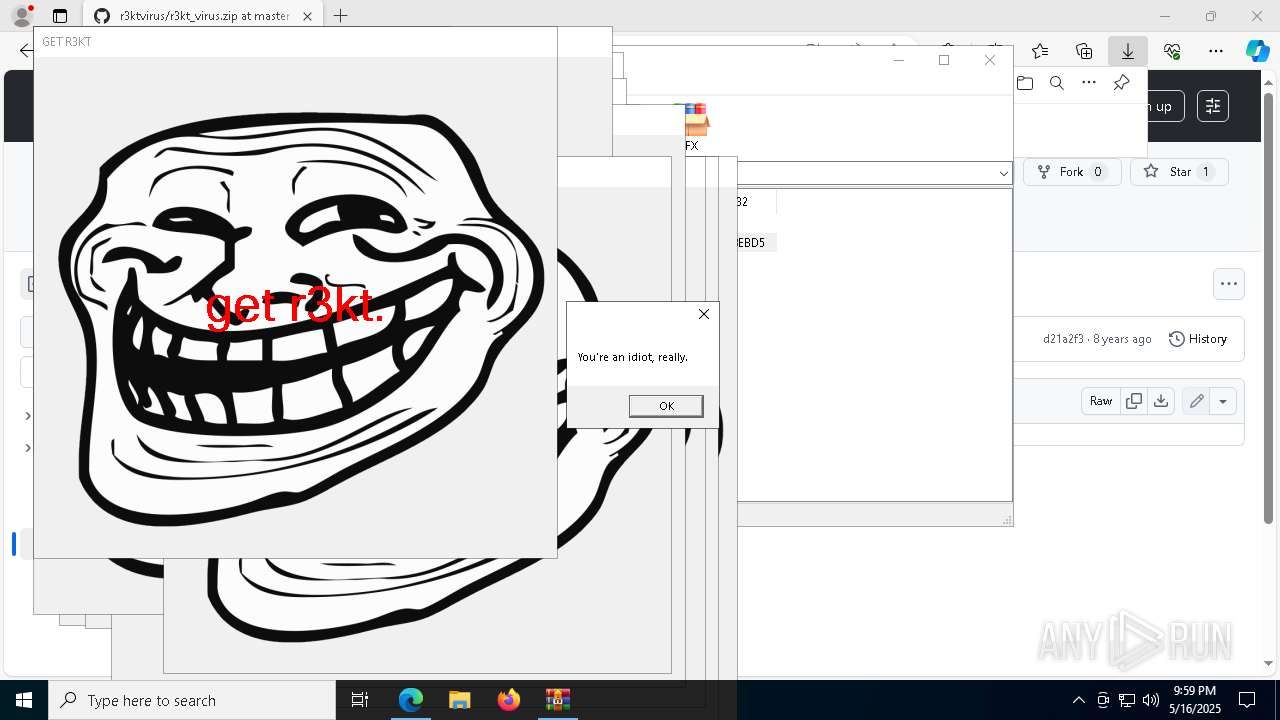
Task: Fork the r3kt_virus repository
Action: click(1071, 172)
